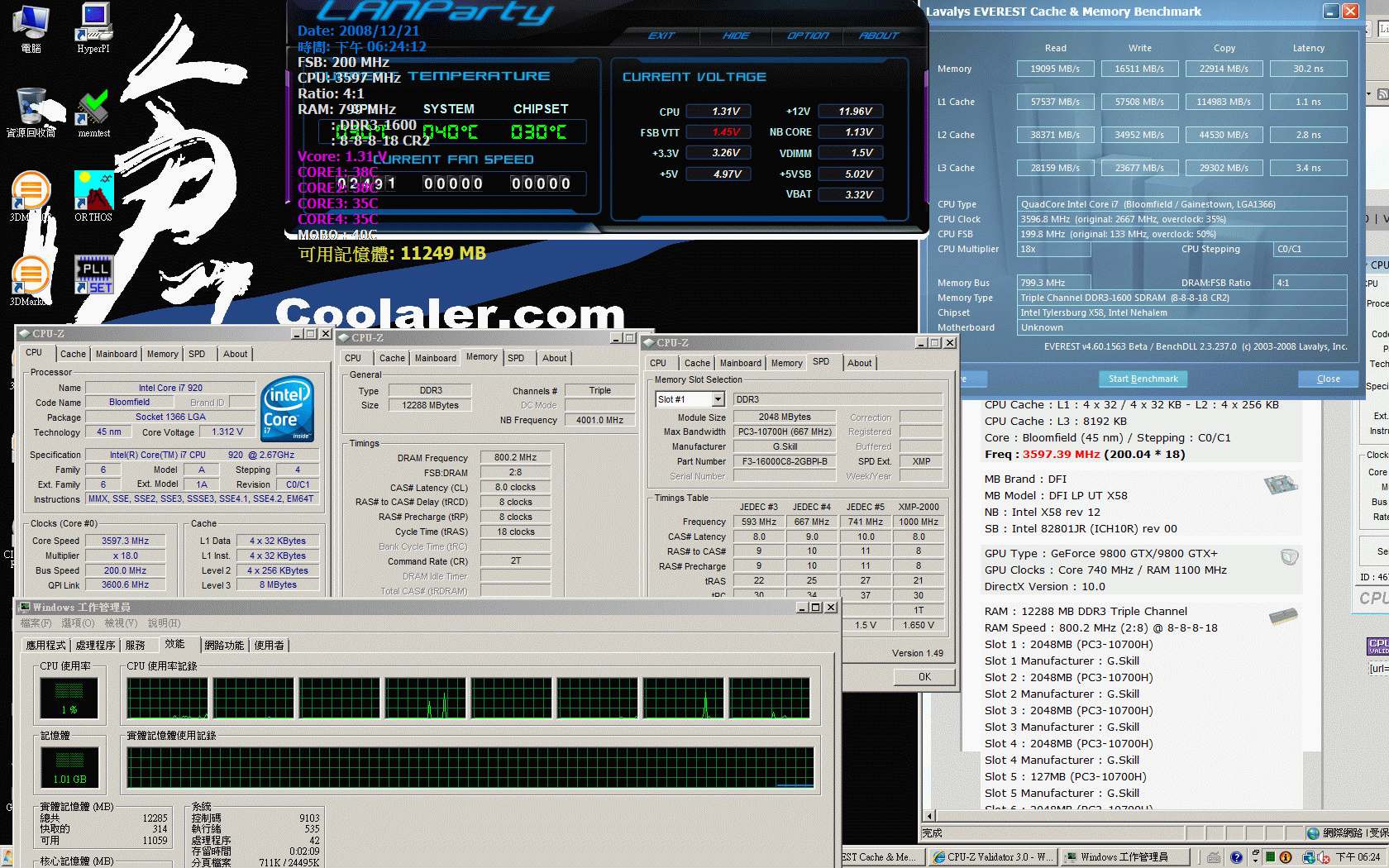Open the PLL SET desktop shortcut
The height and width of the screenshot is (868, 1389).
point(94,275)
